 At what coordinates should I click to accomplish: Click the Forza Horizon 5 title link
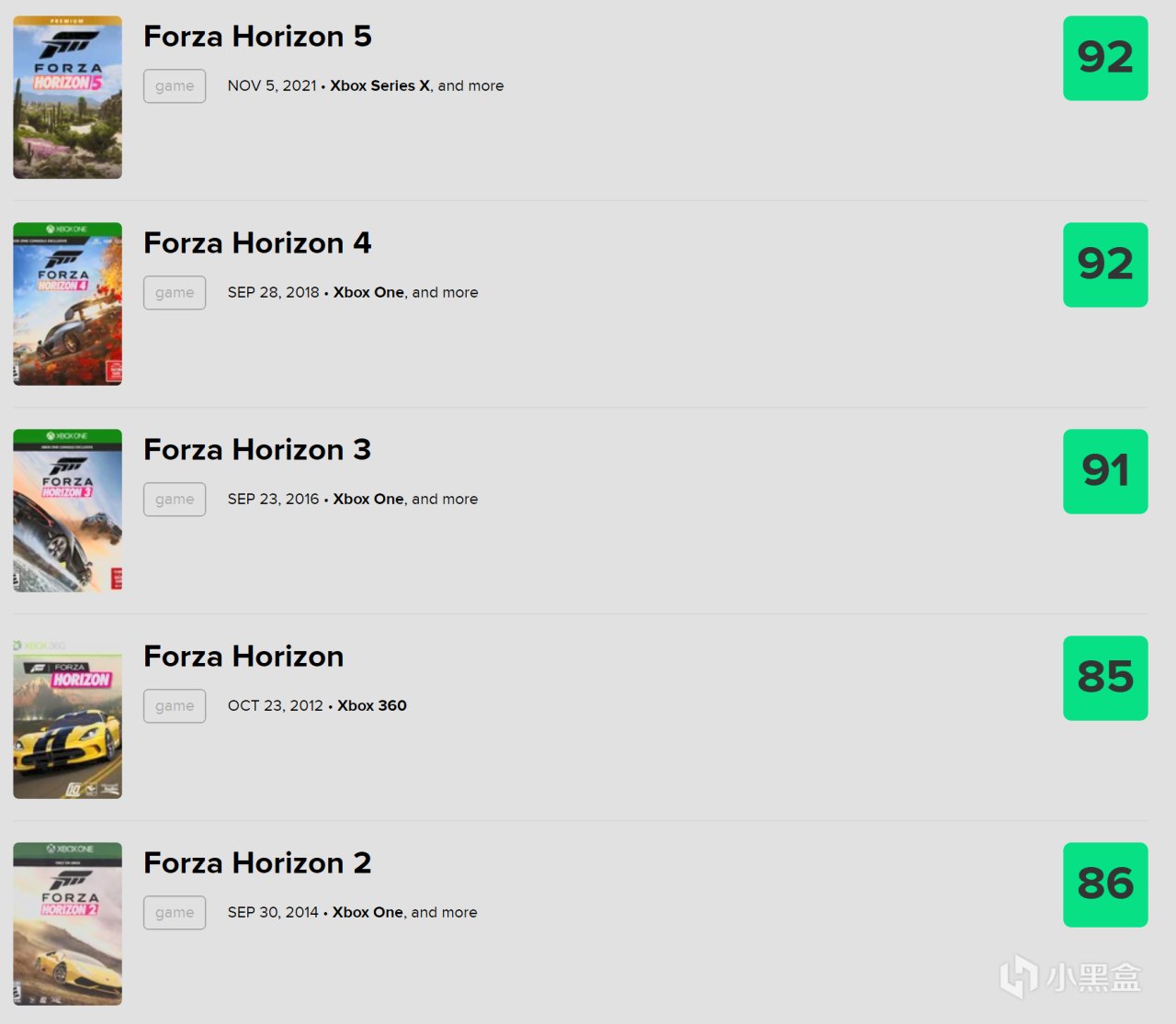pos(257,36)
